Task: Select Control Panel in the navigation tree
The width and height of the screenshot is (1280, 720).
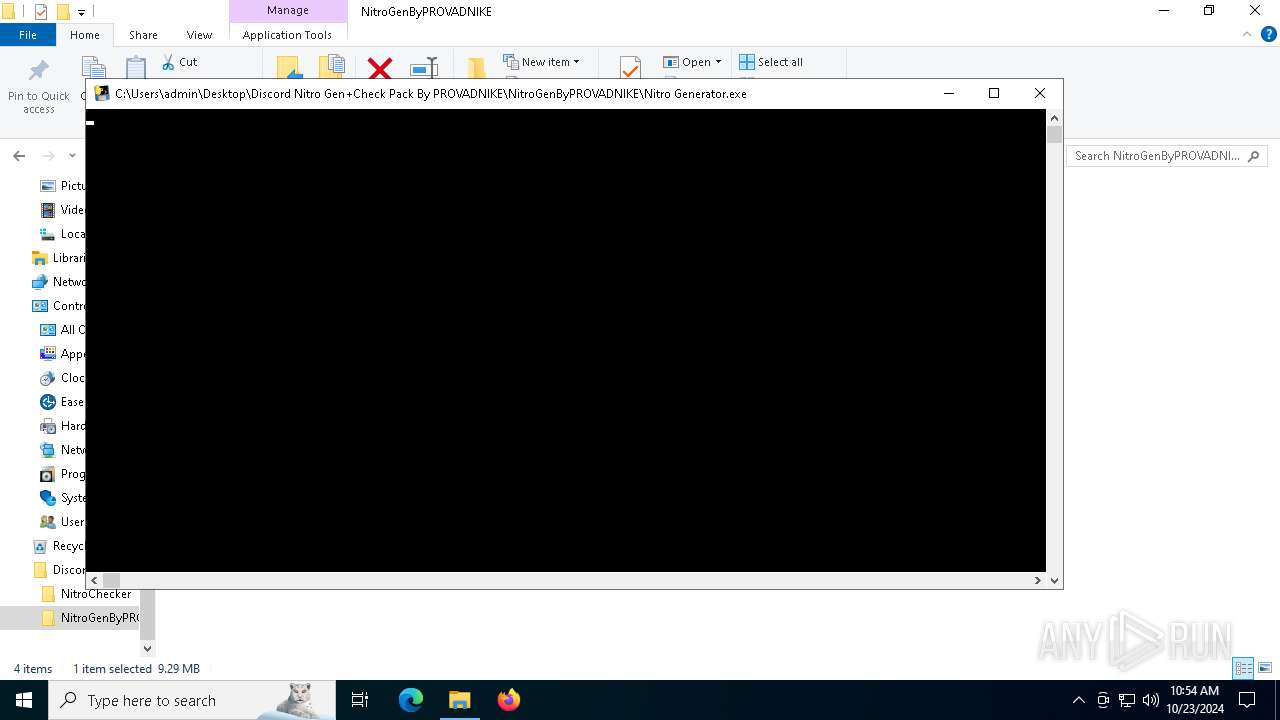Action: tap(58, 306)
